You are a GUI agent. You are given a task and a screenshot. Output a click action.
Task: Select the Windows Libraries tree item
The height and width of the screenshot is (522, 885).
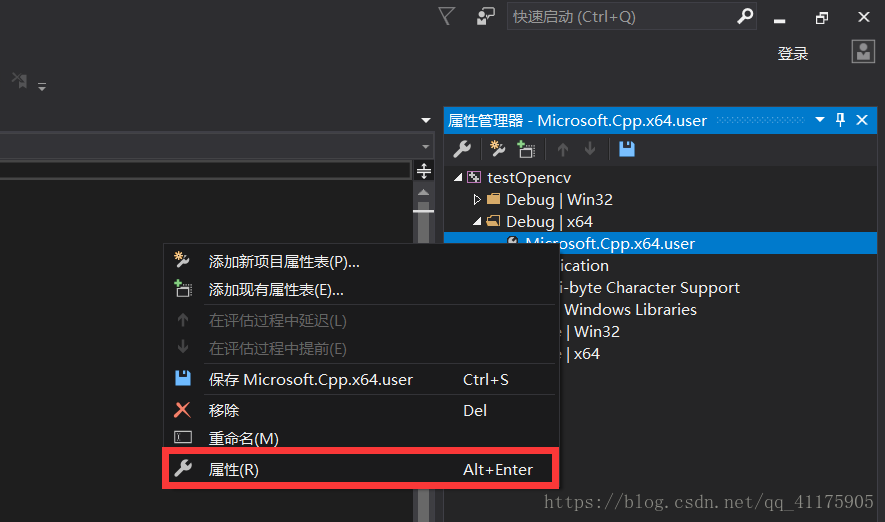coord(630,309)
